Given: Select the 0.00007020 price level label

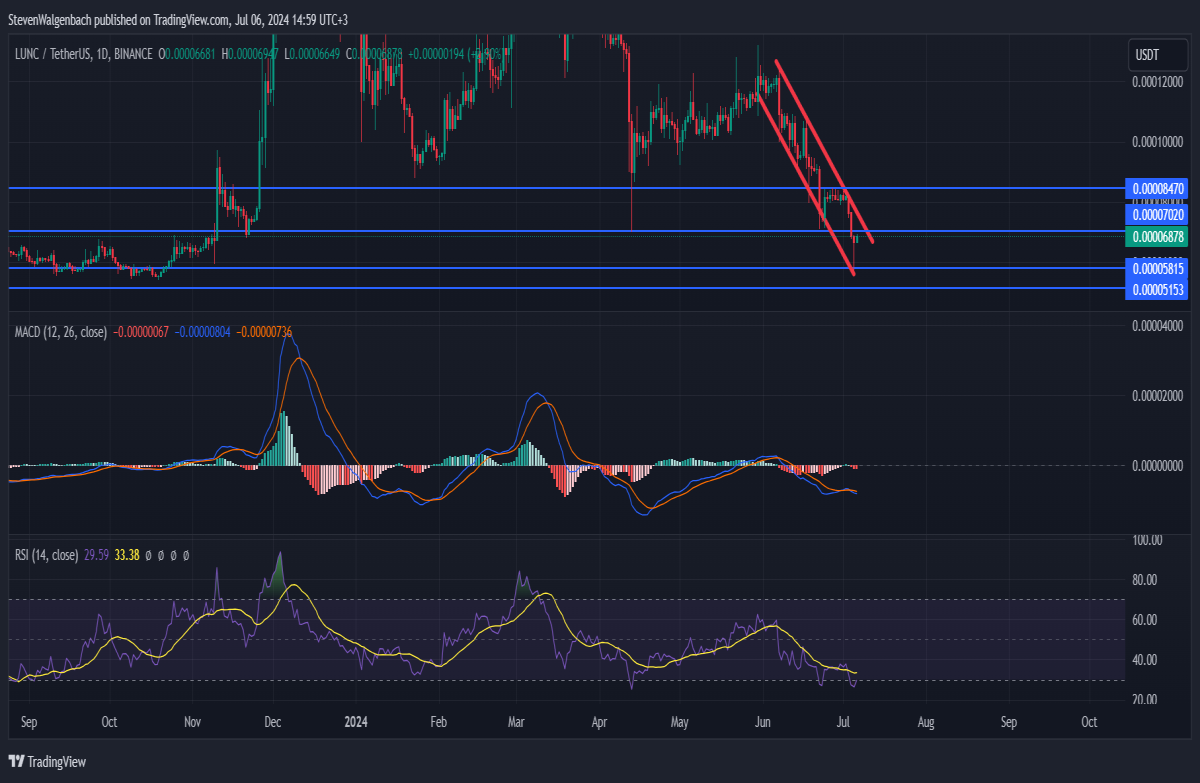Looking at the screenshot, I should (1158, 214).
